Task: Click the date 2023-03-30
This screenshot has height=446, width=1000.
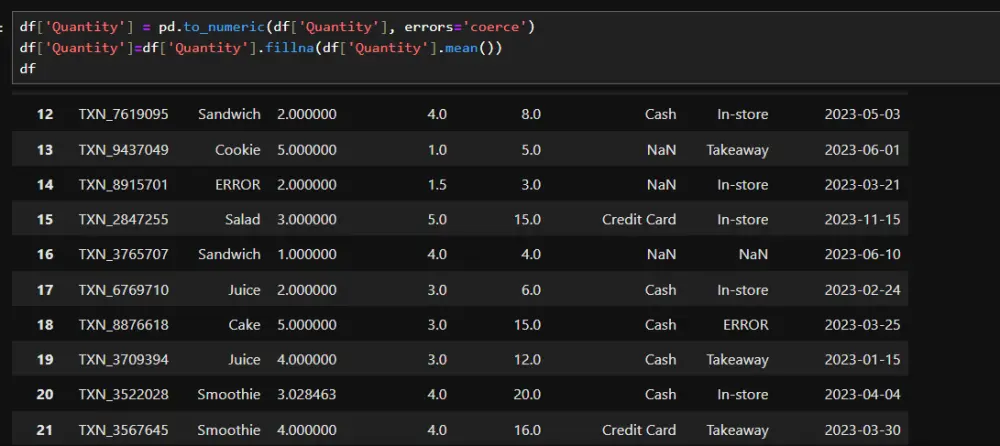Action: click(862, 430)
